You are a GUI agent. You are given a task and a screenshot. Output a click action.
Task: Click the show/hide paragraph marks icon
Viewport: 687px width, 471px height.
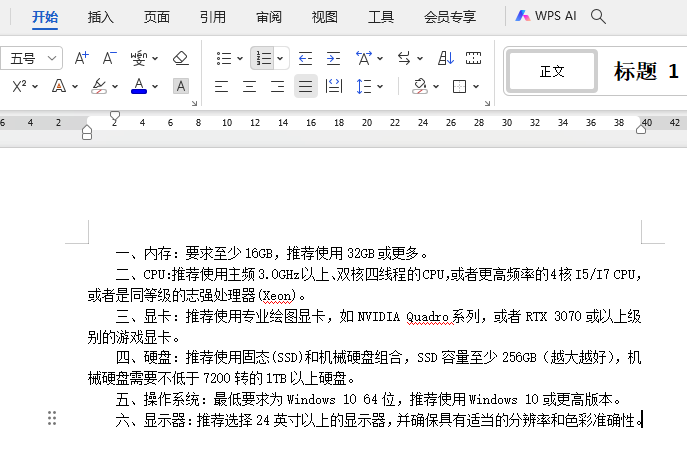(x=473, y=58)
